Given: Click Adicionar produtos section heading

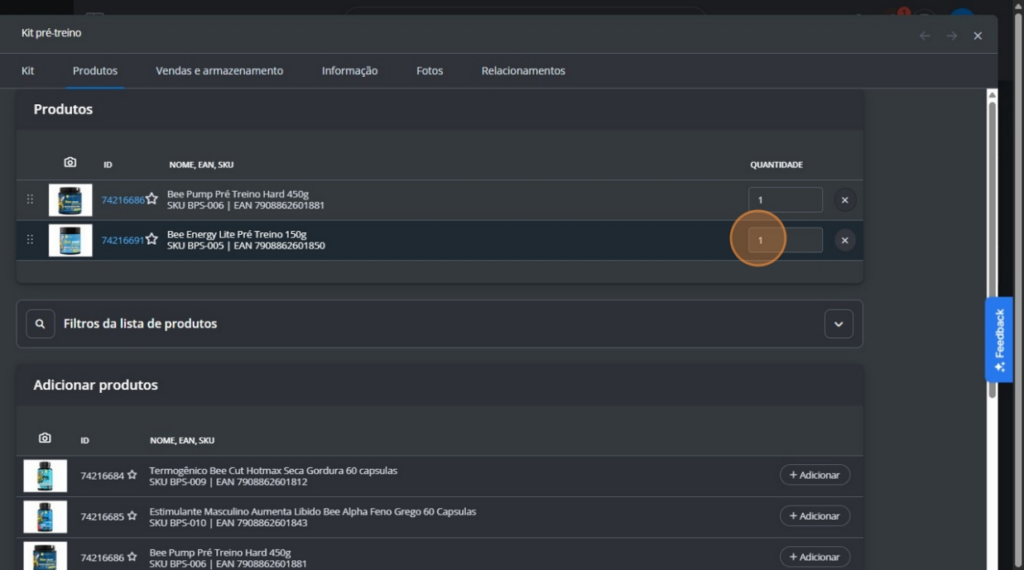Looking at the screenshot, I should coord(95,385).
